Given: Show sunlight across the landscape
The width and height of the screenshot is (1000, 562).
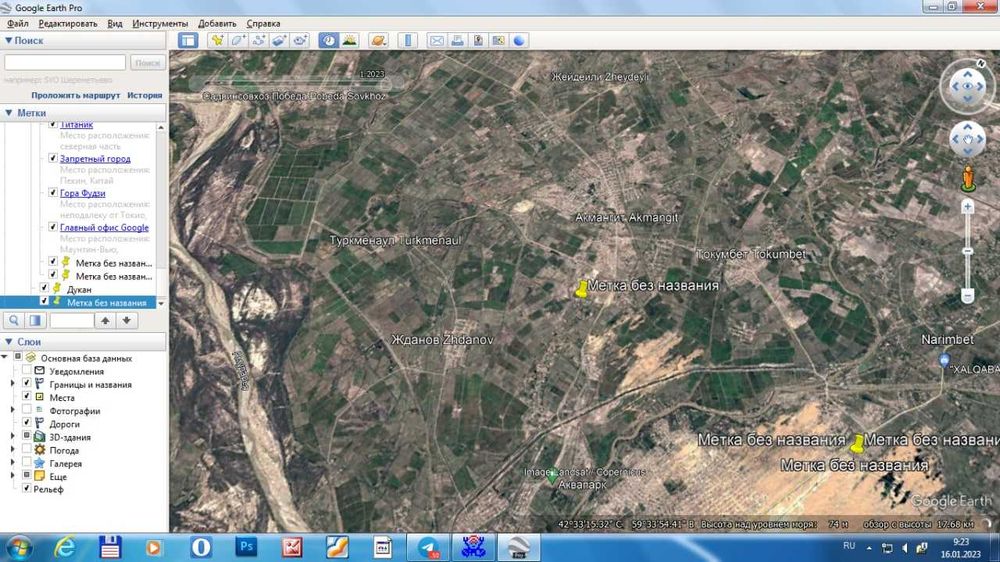Looking at the screenshot, I should click(349, 40).
